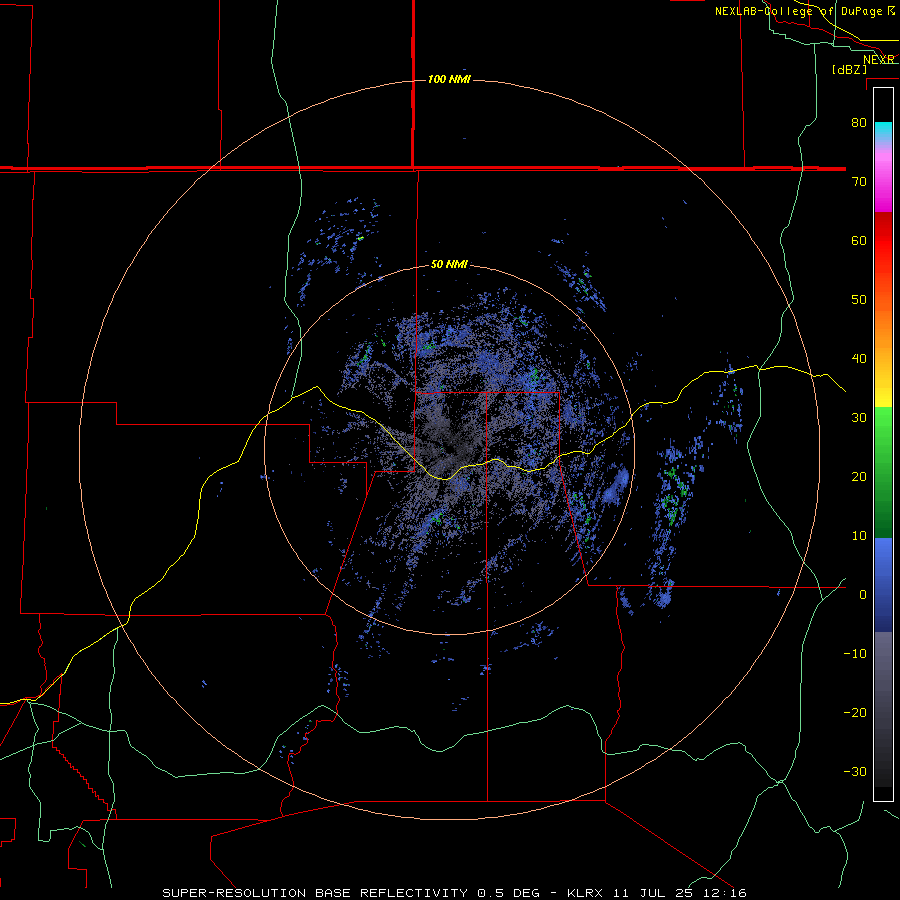The height and width of the screenshot is (900, 900).
Task: Select the "0" value on the dBZ scale
Action: (863, 595)
